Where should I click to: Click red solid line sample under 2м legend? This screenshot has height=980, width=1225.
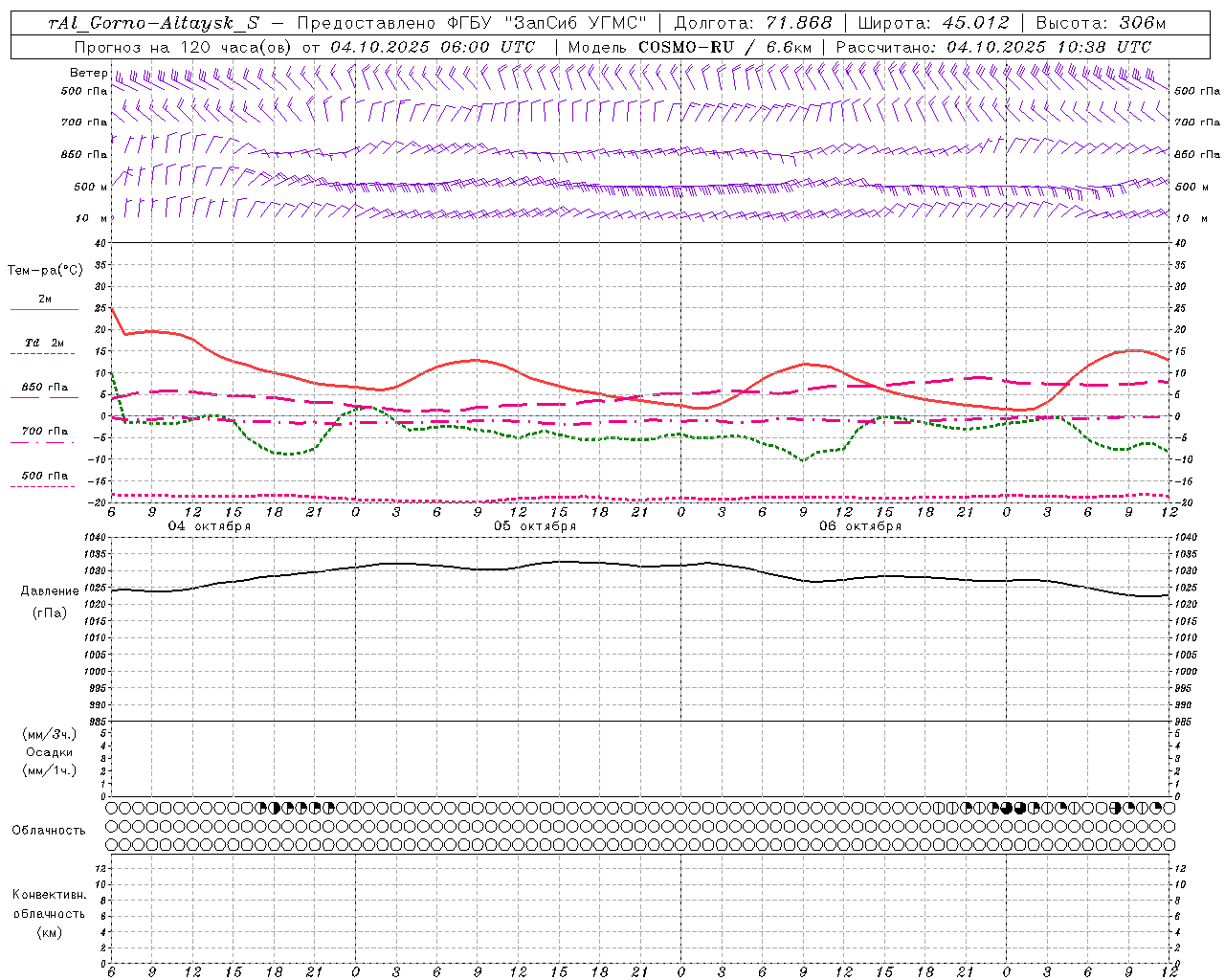[44, 310]
